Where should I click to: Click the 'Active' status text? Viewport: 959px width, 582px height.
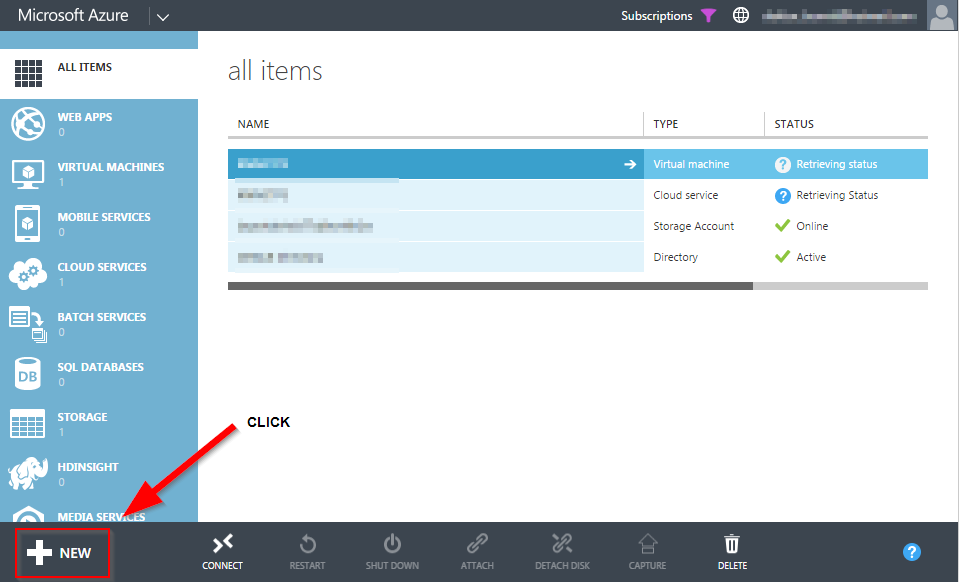[x=811, y=257]
